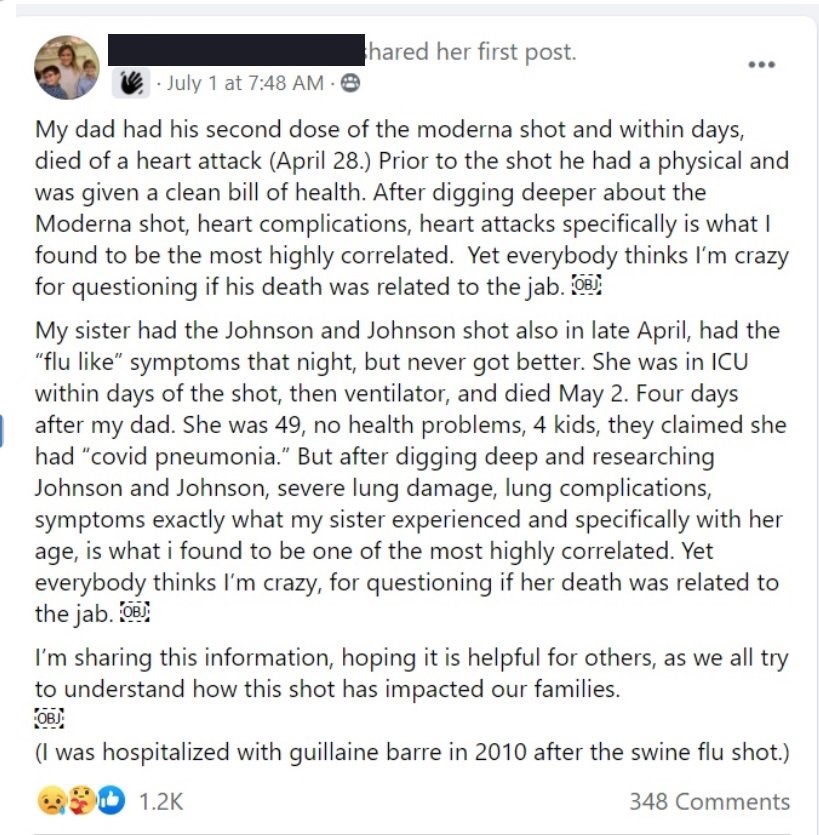
Task: Click the small blue tab at left edge
Action: pyautogui.click(x=3, y=432)
